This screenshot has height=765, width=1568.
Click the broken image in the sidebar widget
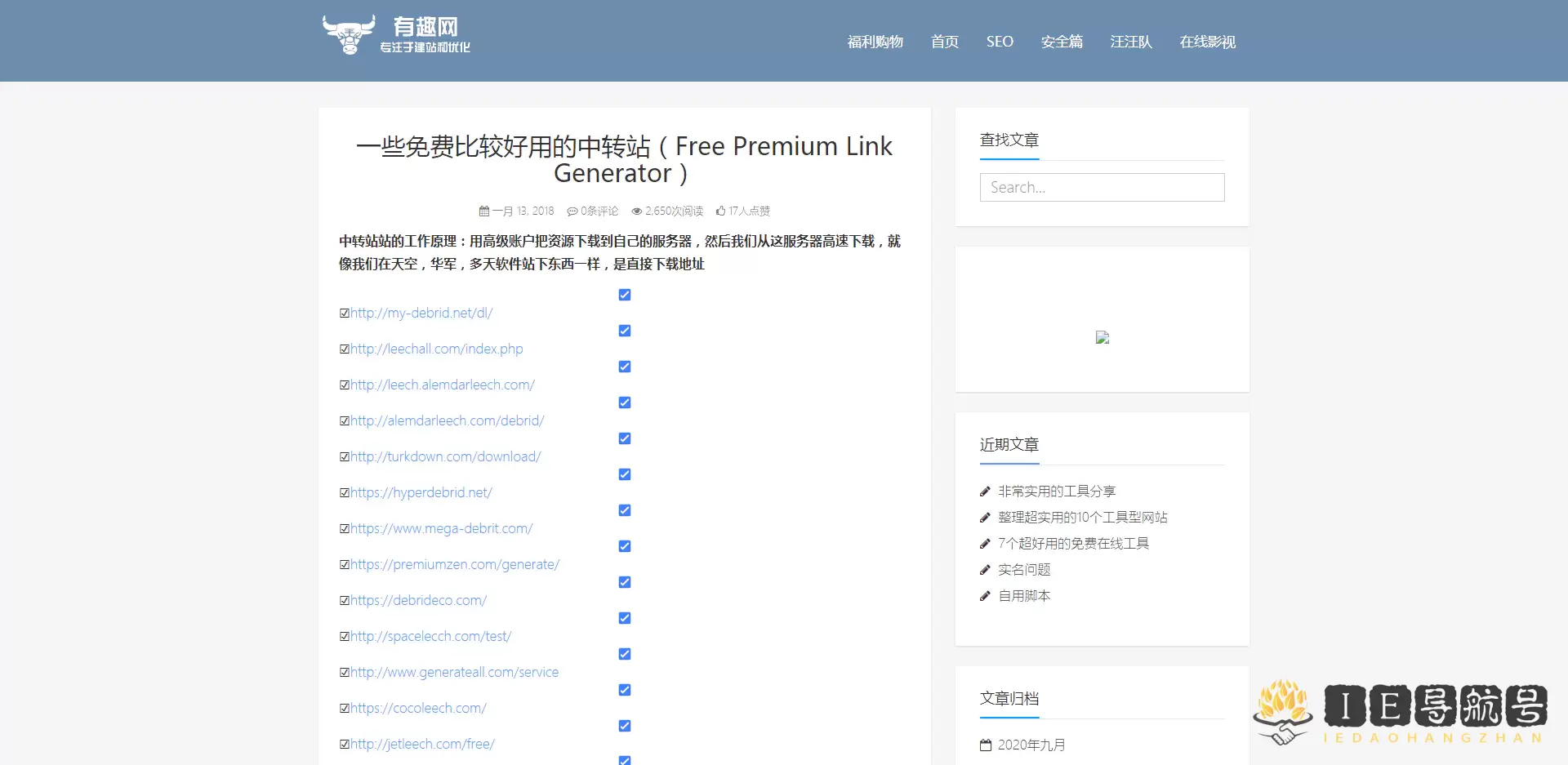point(1102,338)
